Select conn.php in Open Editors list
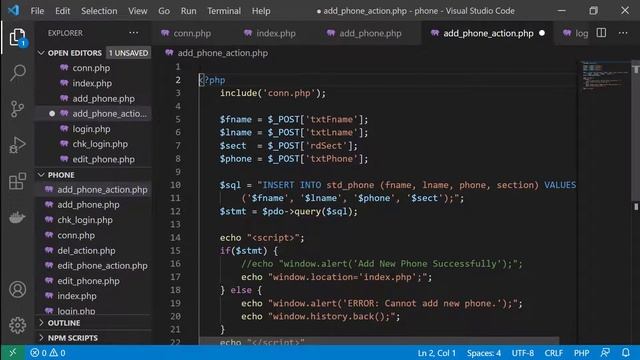The height and width of the screenshot is (360, 640). click(x=91, y=68)
